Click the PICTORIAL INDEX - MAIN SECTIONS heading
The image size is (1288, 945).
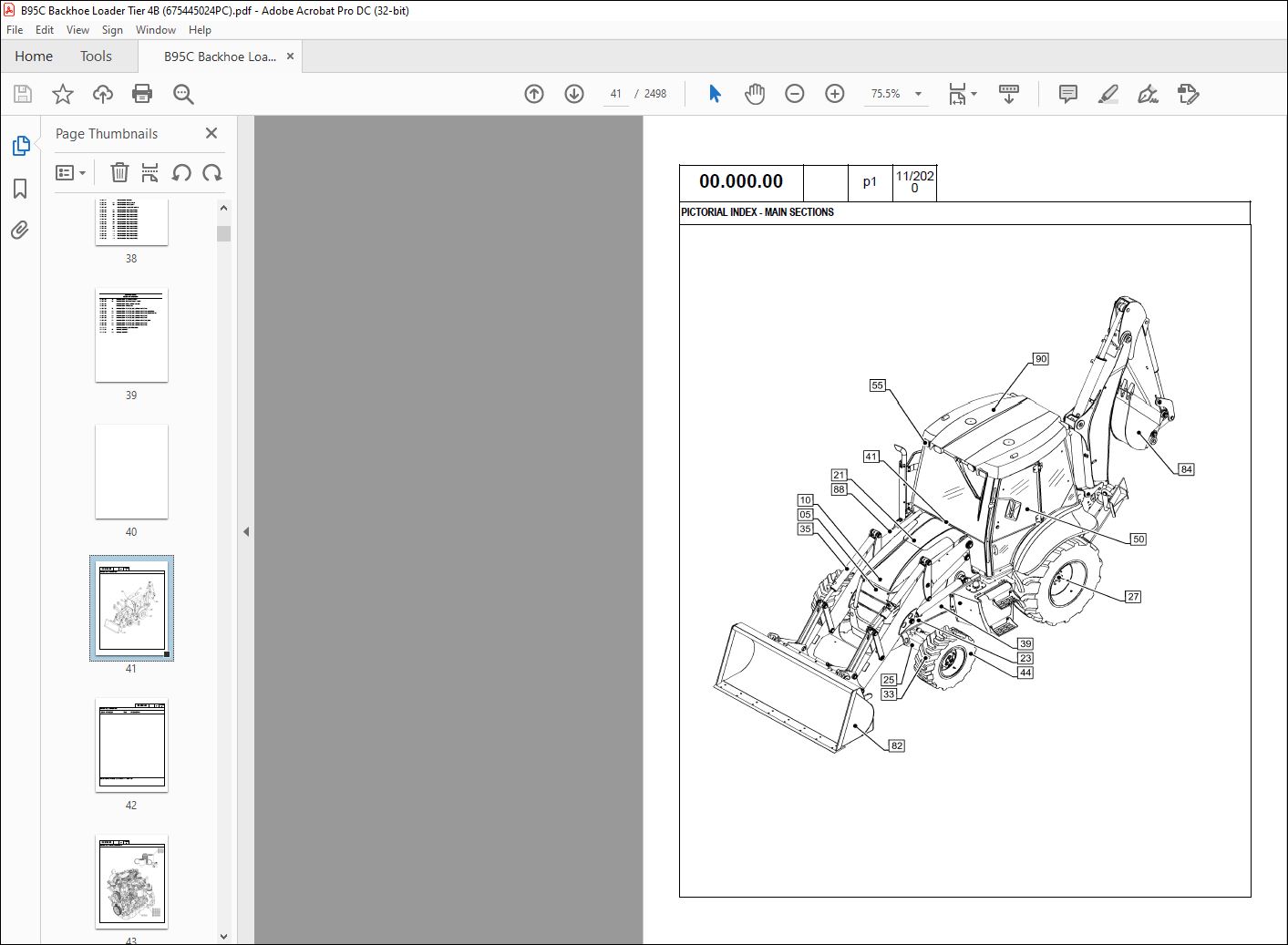(757, 212)
